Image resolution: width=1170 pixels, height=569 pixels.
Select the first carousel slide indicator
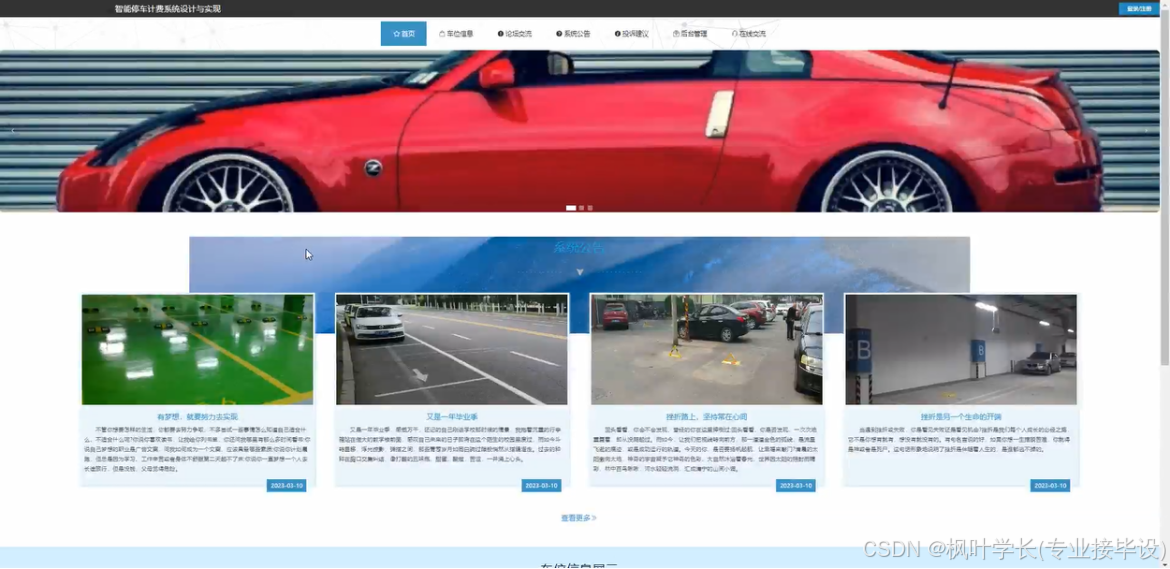pos(572,208)
